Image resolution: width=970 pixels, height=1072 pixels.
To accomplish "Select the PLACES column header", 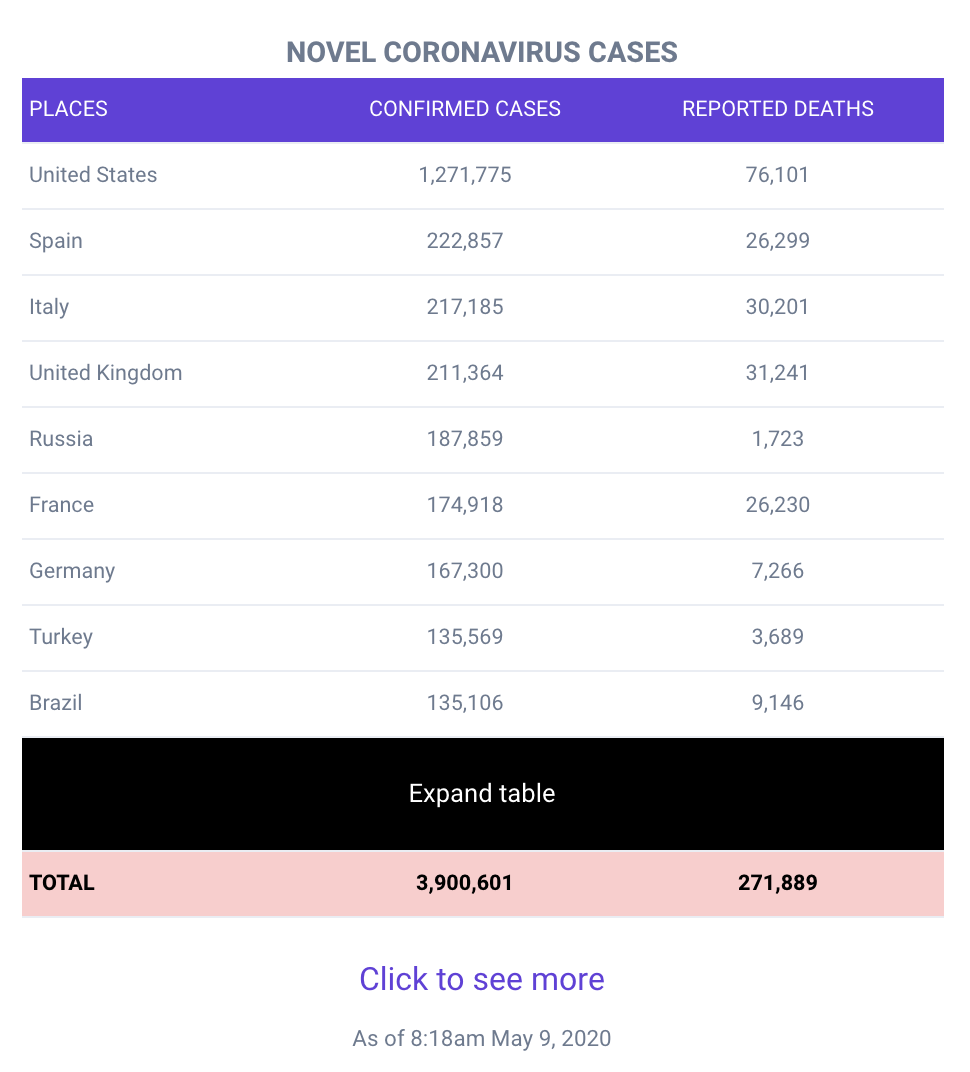I will (x=68, y=109).
